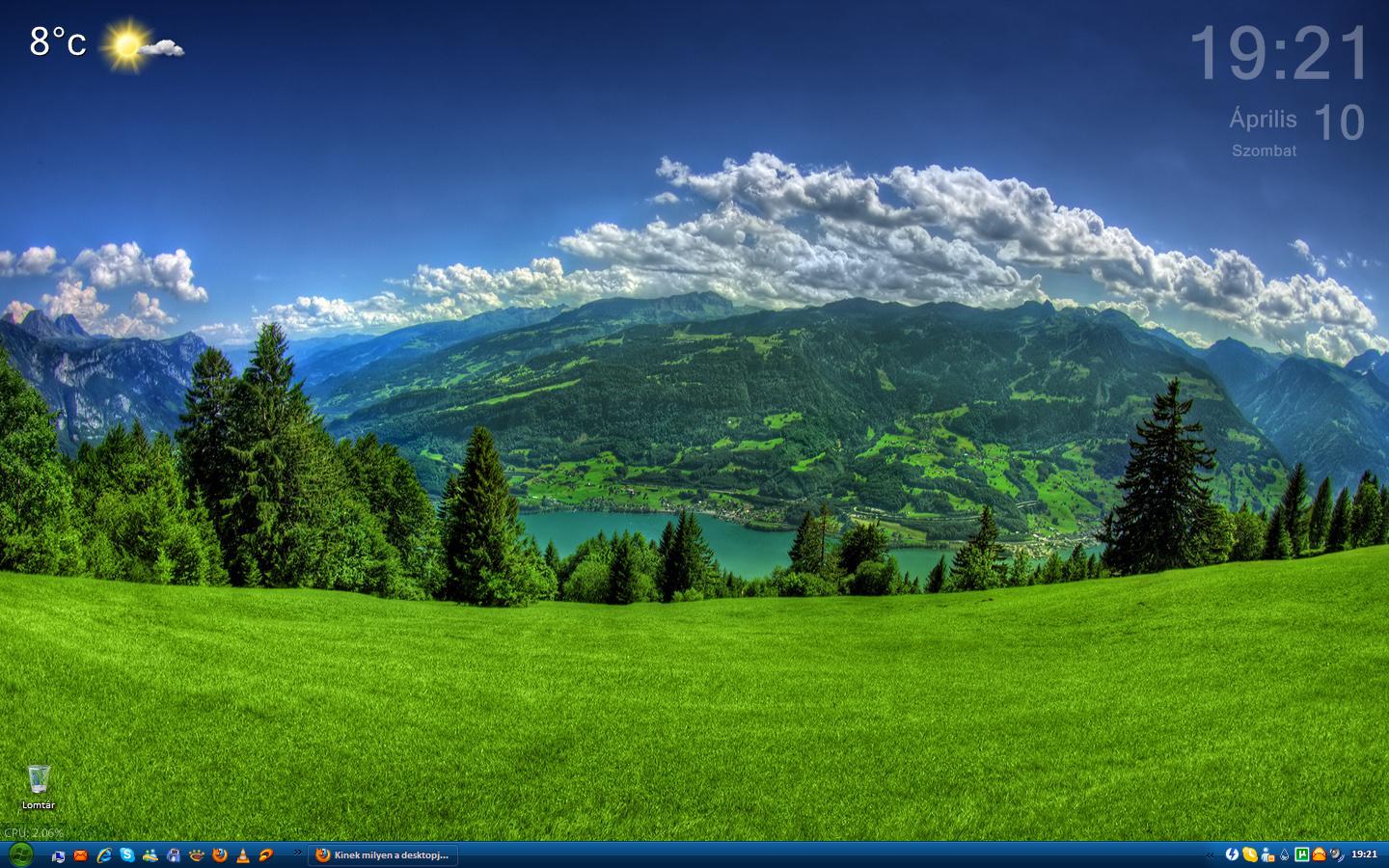The height and width of the screenshot is (868, 1389).
Task: Open the volume speaker tray icon
Action: [x=1337, y=854]
